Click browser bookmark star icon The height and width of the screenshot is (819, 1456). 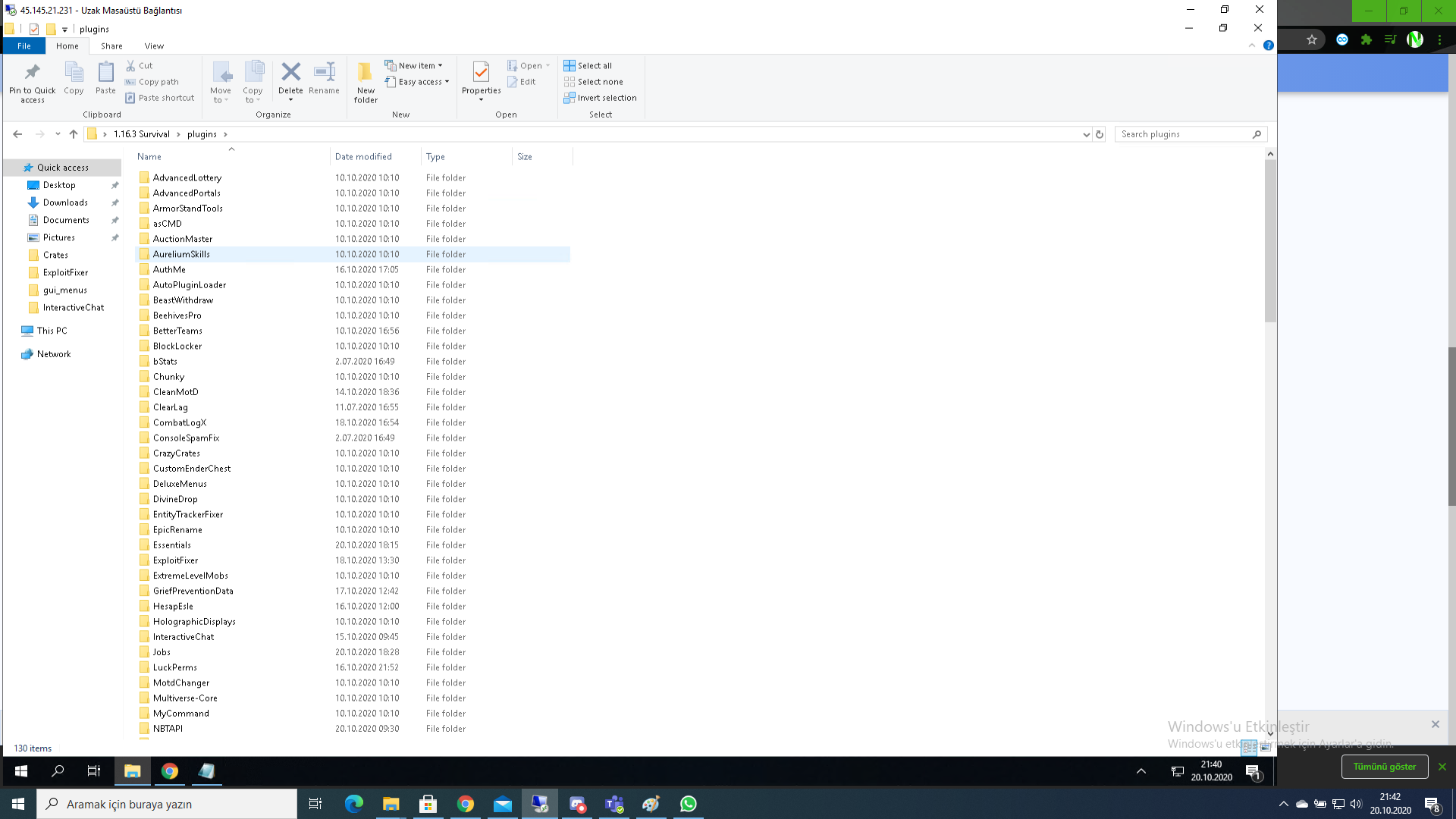coord(1311,39)
